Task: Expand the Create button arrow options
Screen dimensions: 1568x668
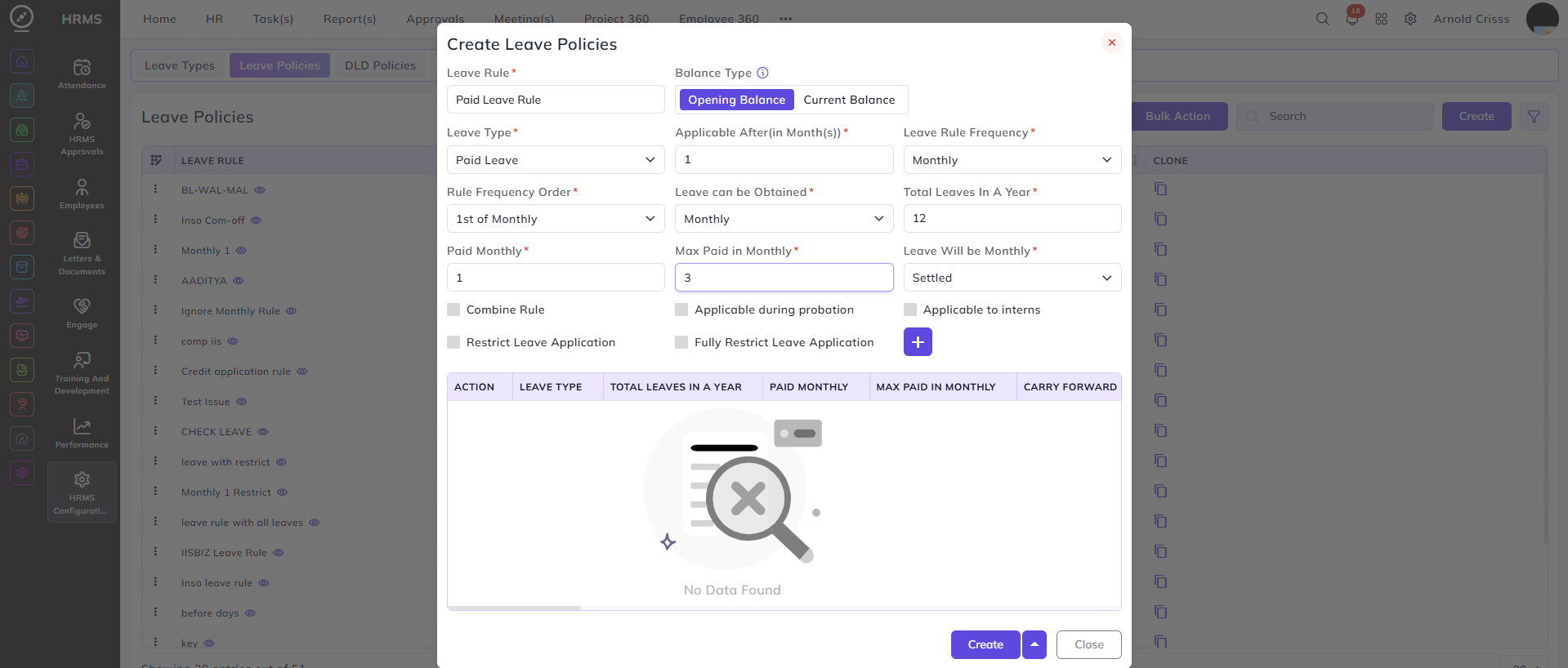Action: point(1034,644)
